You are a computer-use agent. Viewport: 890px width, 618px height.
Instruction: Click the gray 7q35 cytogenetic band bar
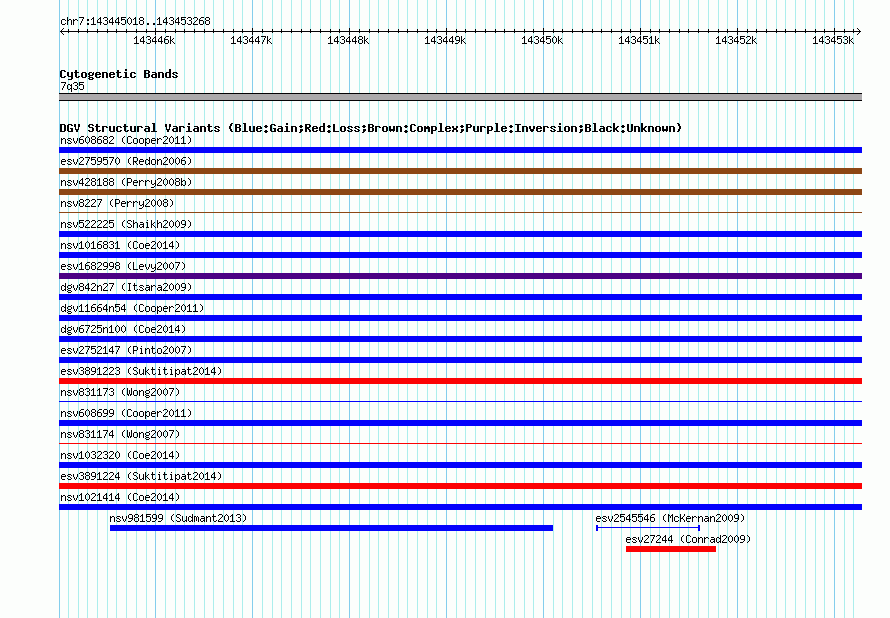tap(460, 97)
